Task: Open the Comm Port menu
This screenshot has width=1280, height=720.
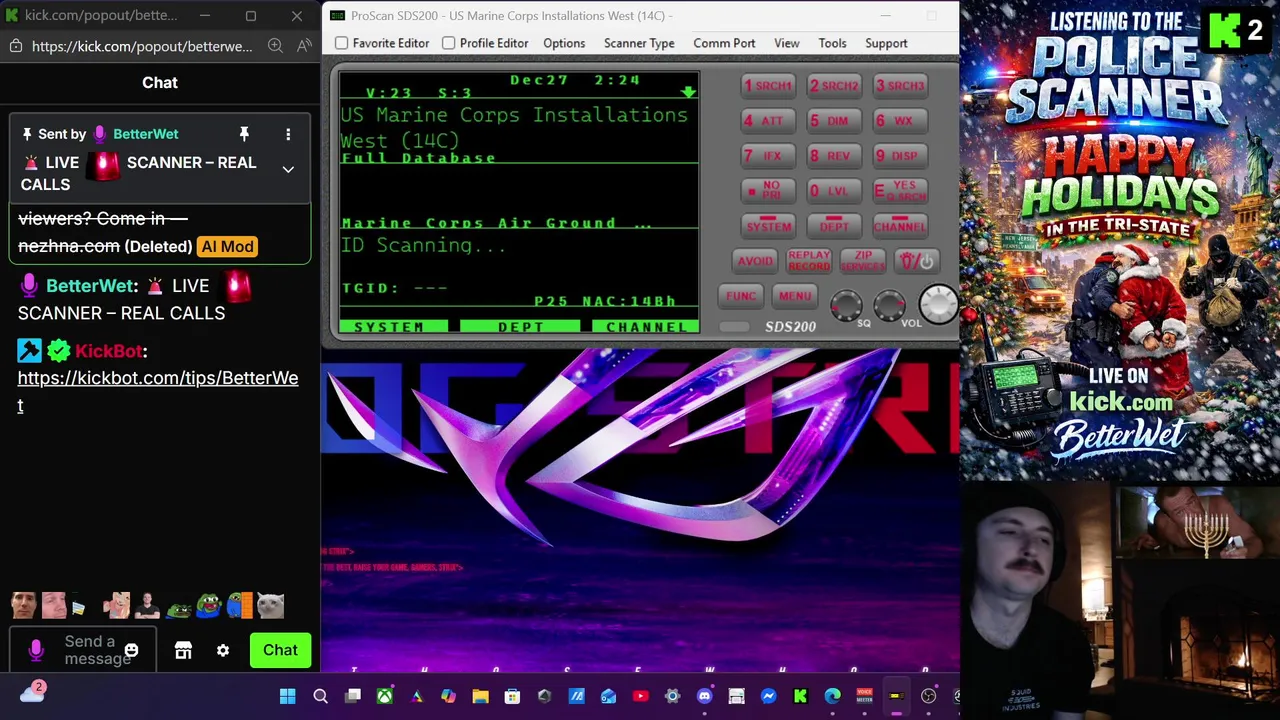Action: (x=724, y=43)
